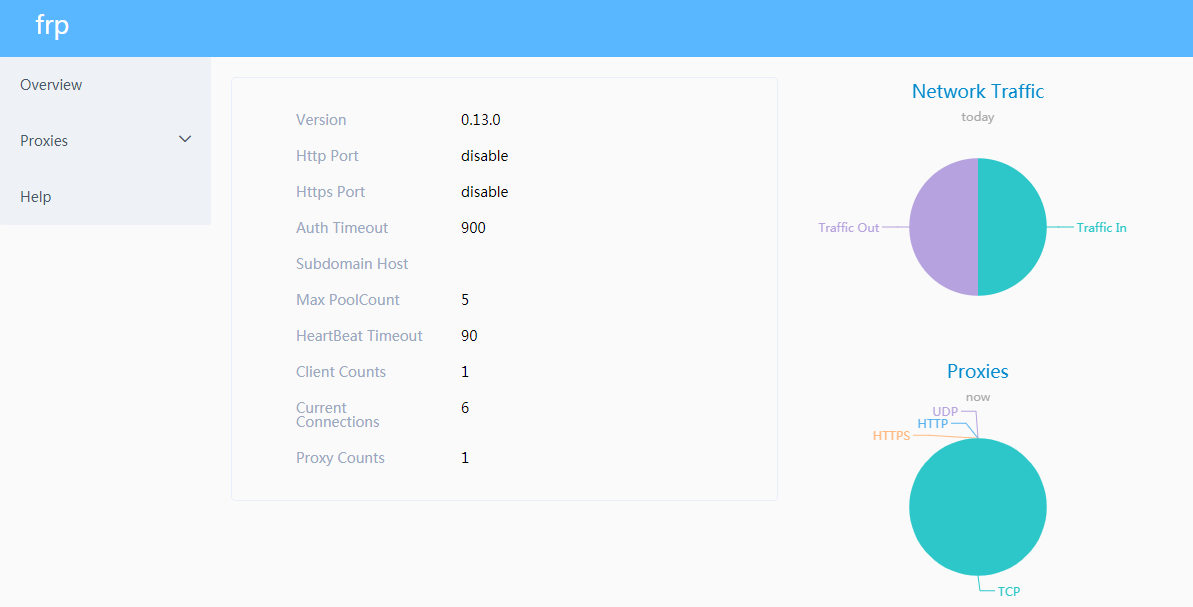This screenshot has width=1193, height=607.
Task: Click the Traffic Out legend label
Action: pos(848,227)
